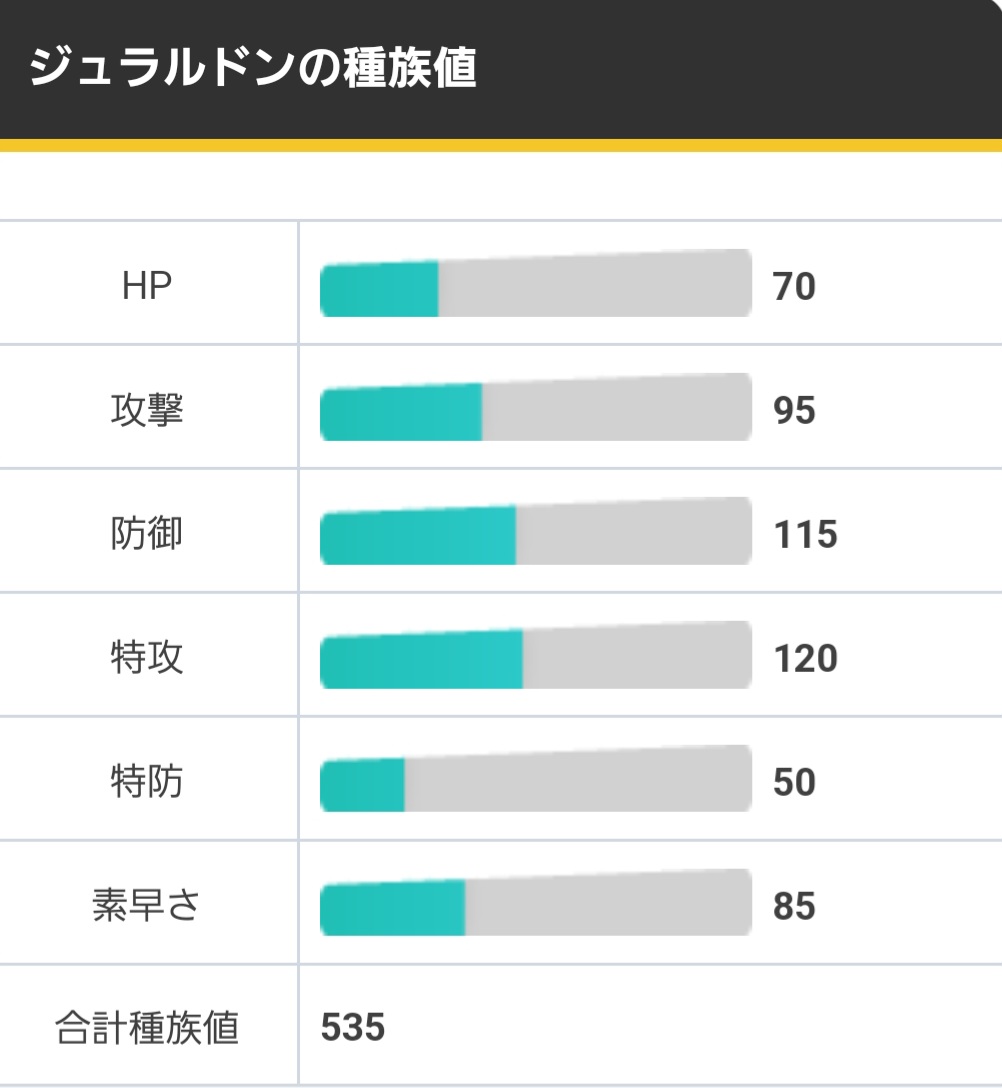
Task: Click the 攻撃 stat bar
Action: pos(536,407)
